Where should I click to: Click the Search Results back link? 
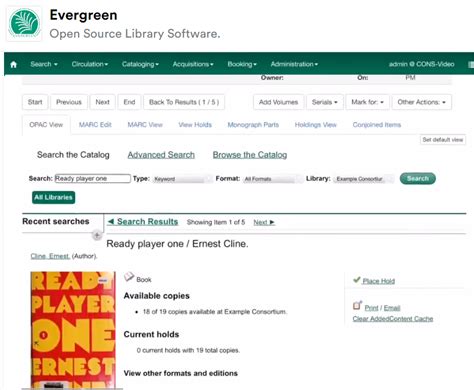click(x=143, y=222)
